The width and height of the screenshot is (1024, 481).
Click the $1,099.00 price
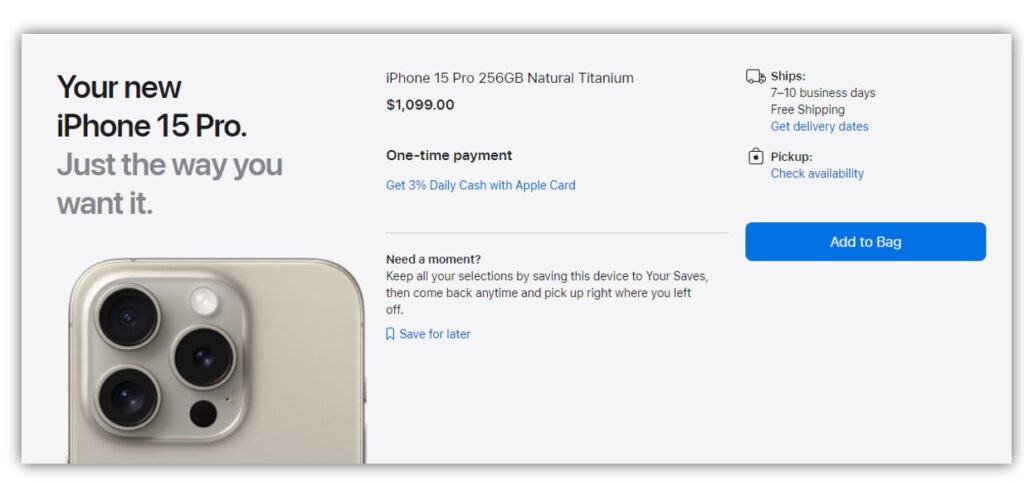click(x=420, y=104)
